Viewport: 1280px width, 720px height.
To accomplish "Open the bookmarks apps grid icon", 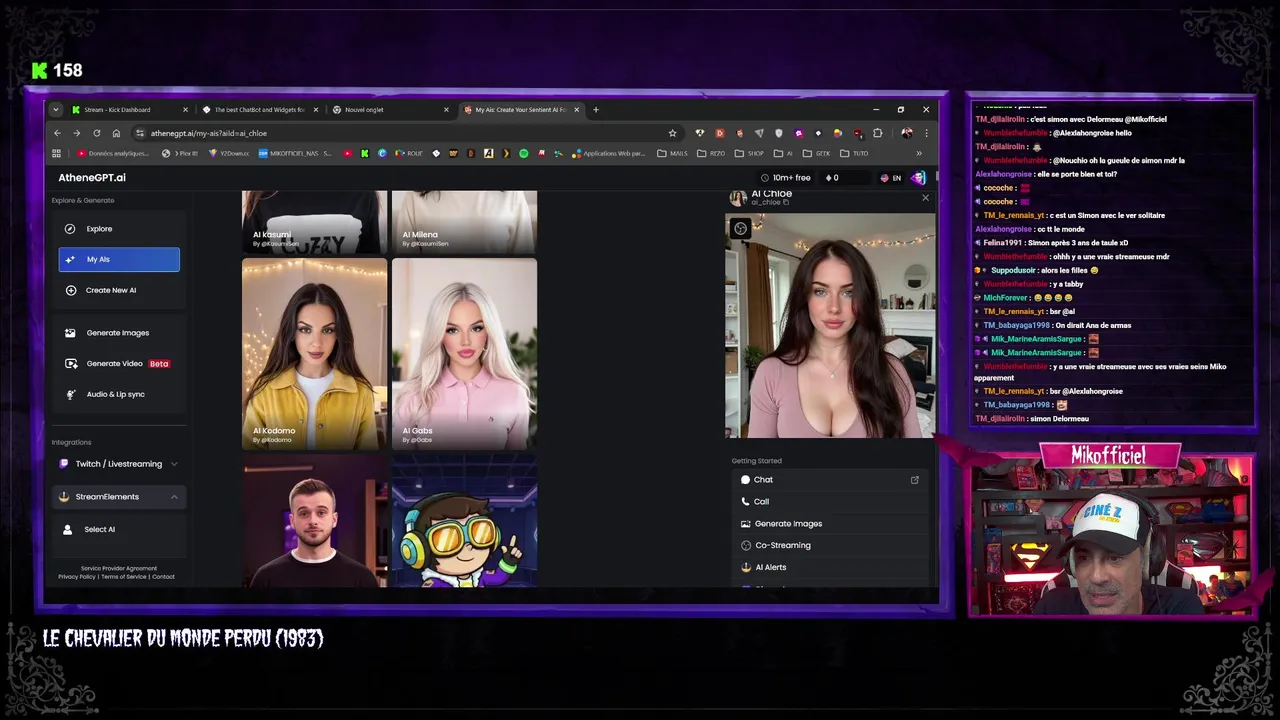I will (56, 154).
